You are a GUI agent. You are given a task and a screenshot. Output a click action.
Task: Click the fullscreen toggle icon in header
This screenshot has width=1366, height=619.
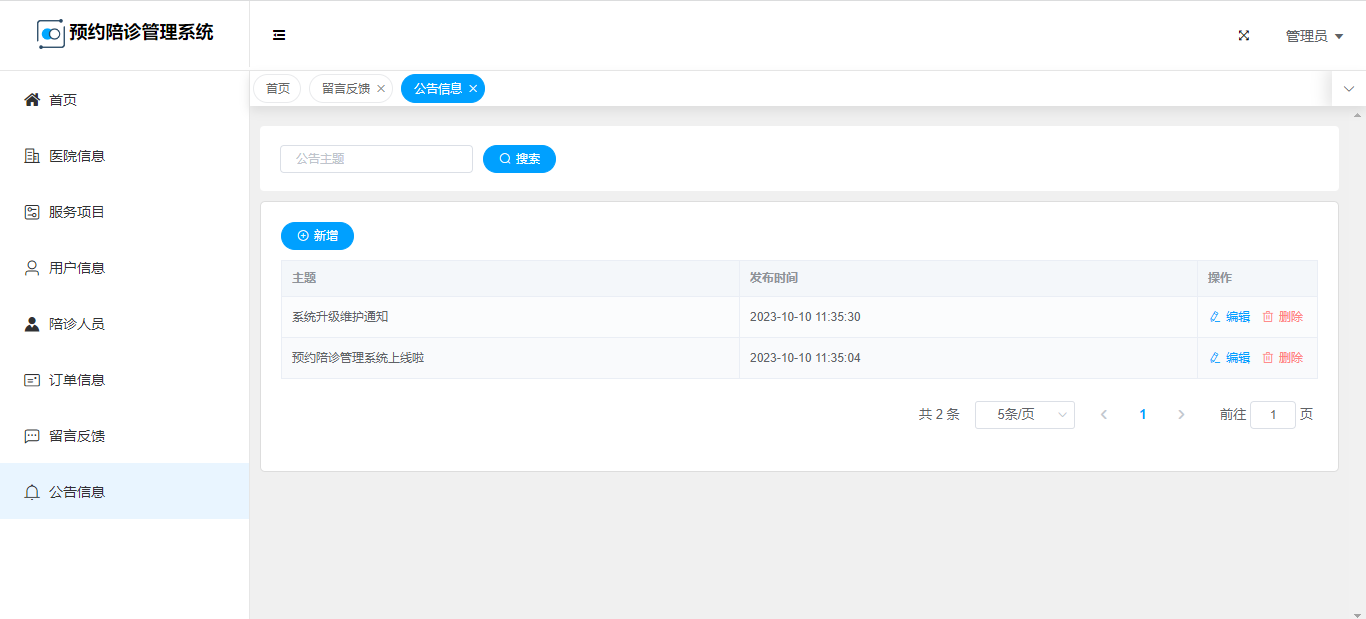[1244, 35]
